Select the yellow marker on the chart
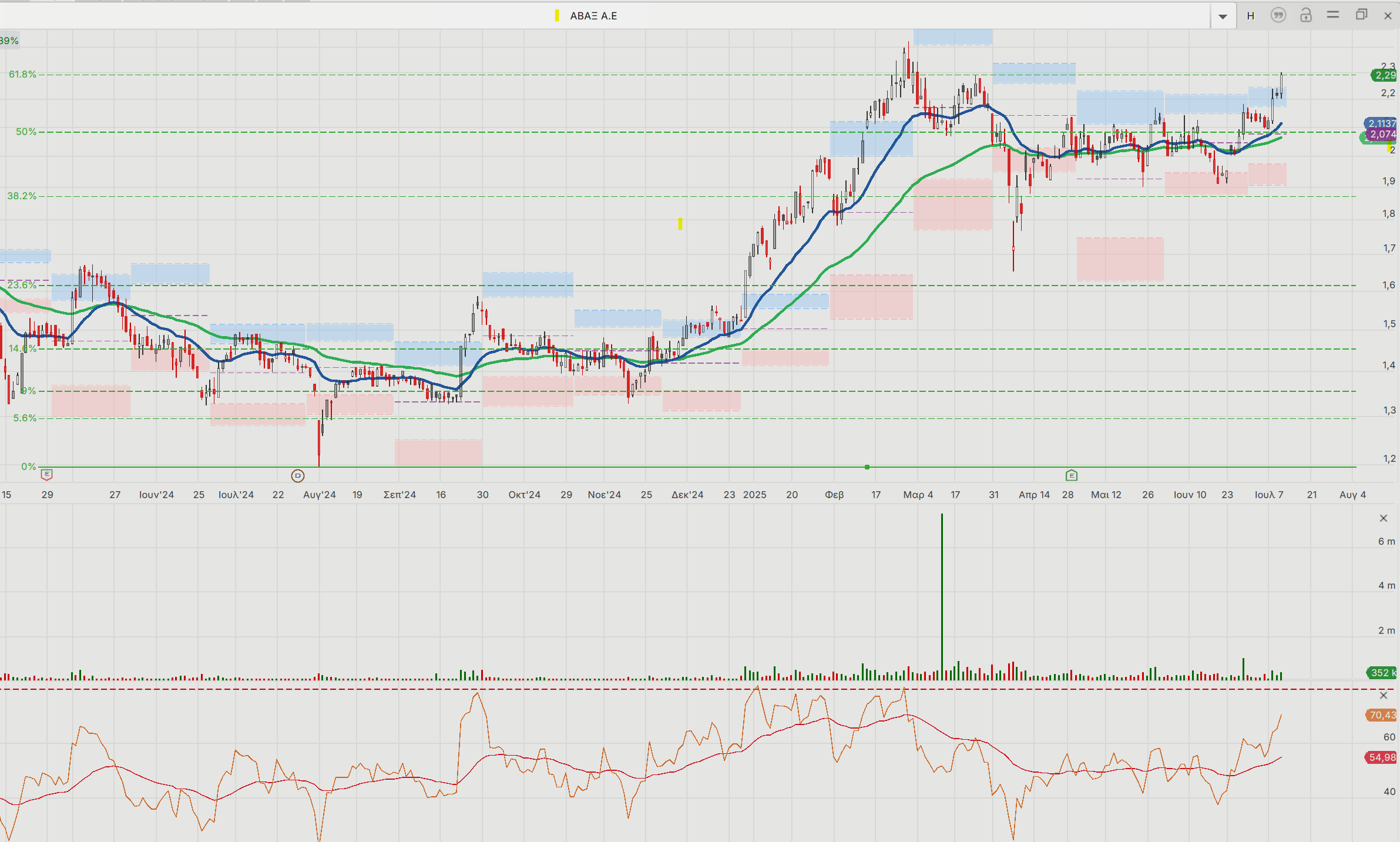 [x=680, y=224]
